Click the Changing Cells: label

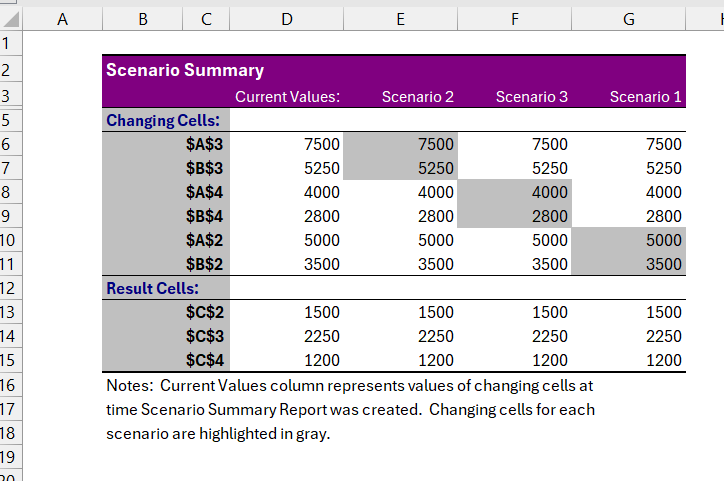[163, 120]
